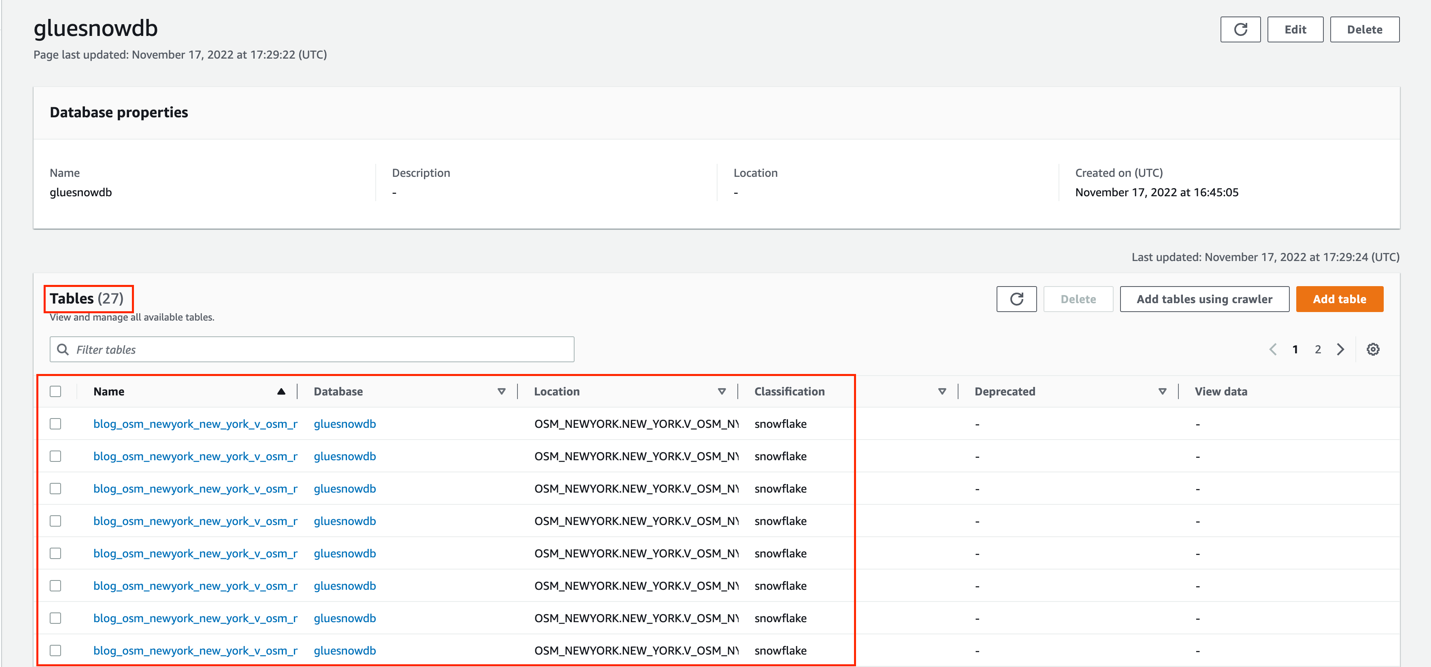Refresh the gluesnowdb database page

(x=1240, y=29)
